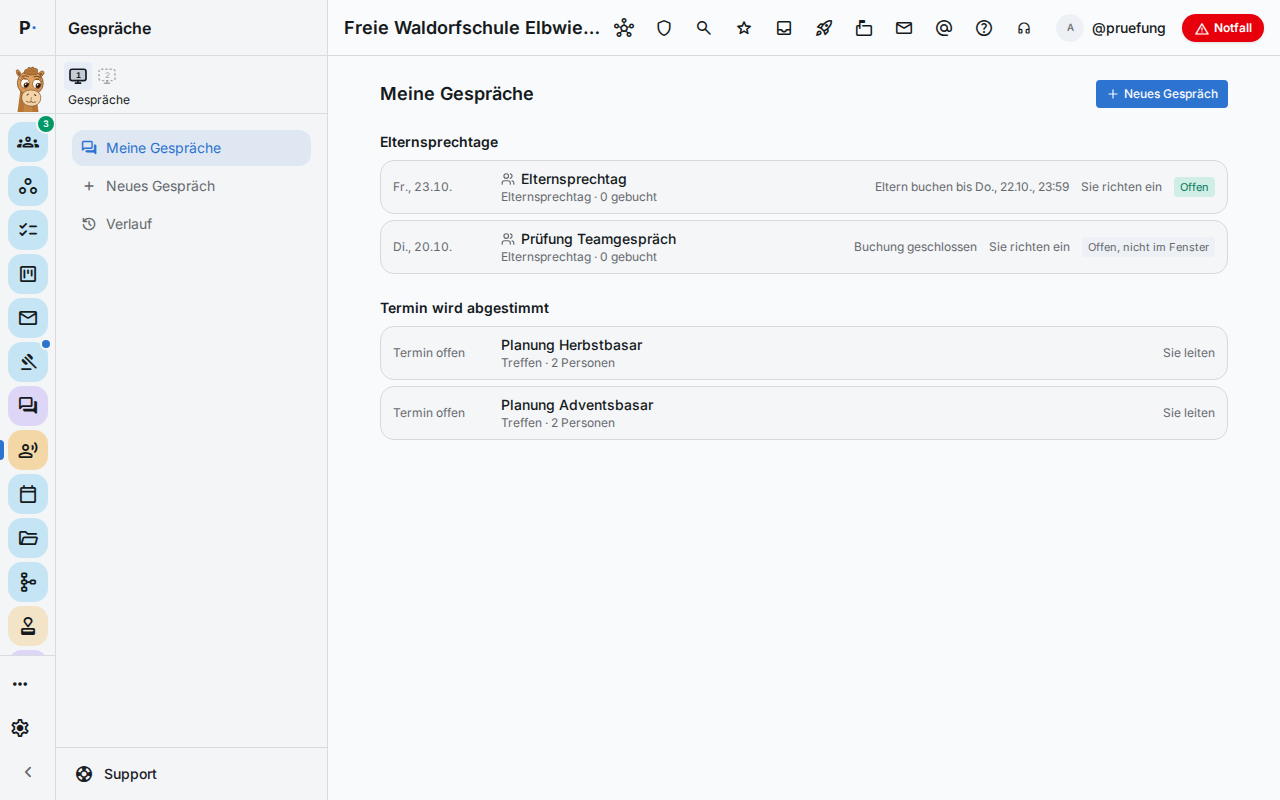Open the checklist tasks icon in sidebar
The image size is (1280, 800).
coord(28,230)
